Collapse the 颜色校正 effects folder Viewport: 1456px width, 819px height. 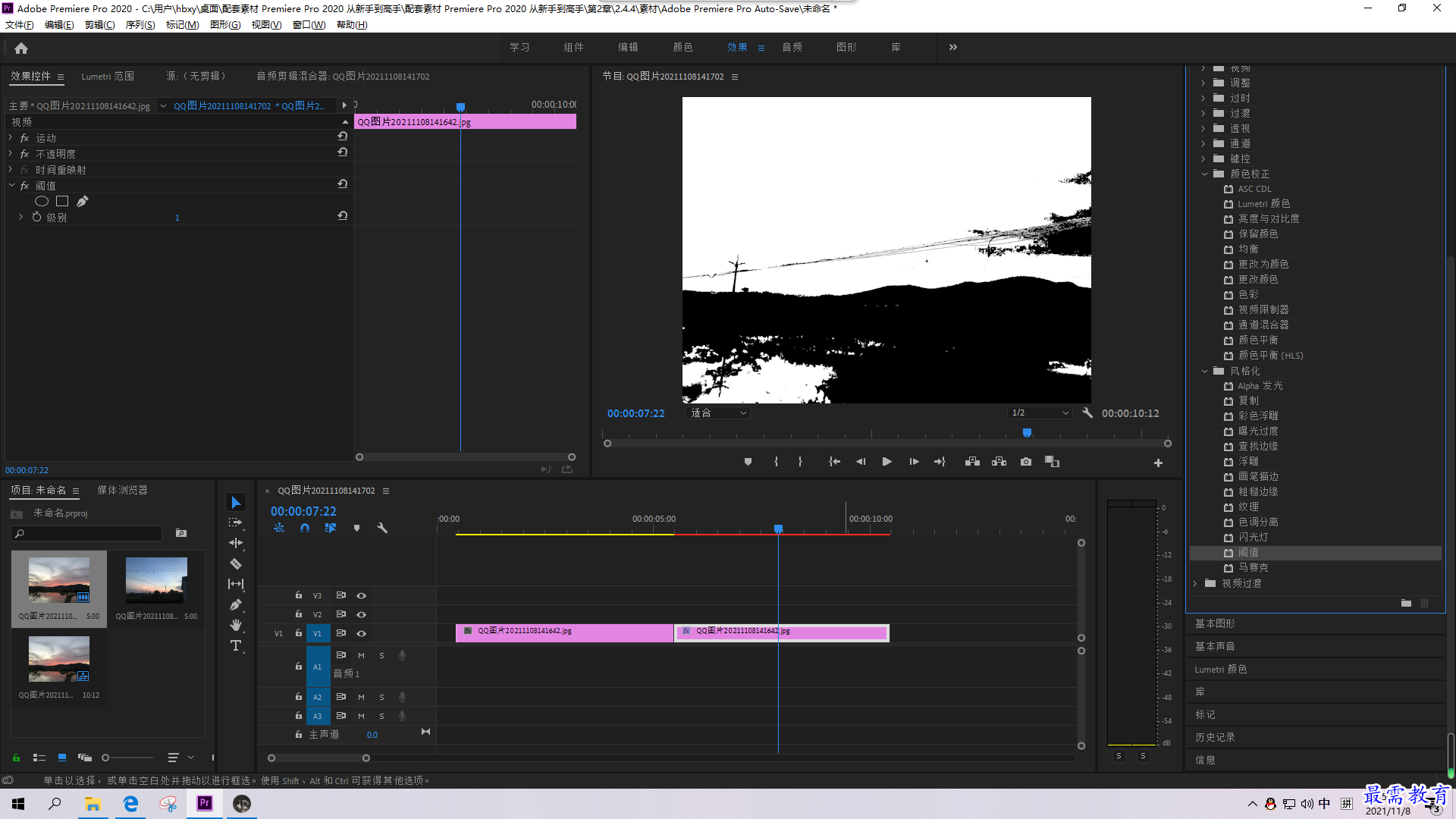[x=1204, y=174]
